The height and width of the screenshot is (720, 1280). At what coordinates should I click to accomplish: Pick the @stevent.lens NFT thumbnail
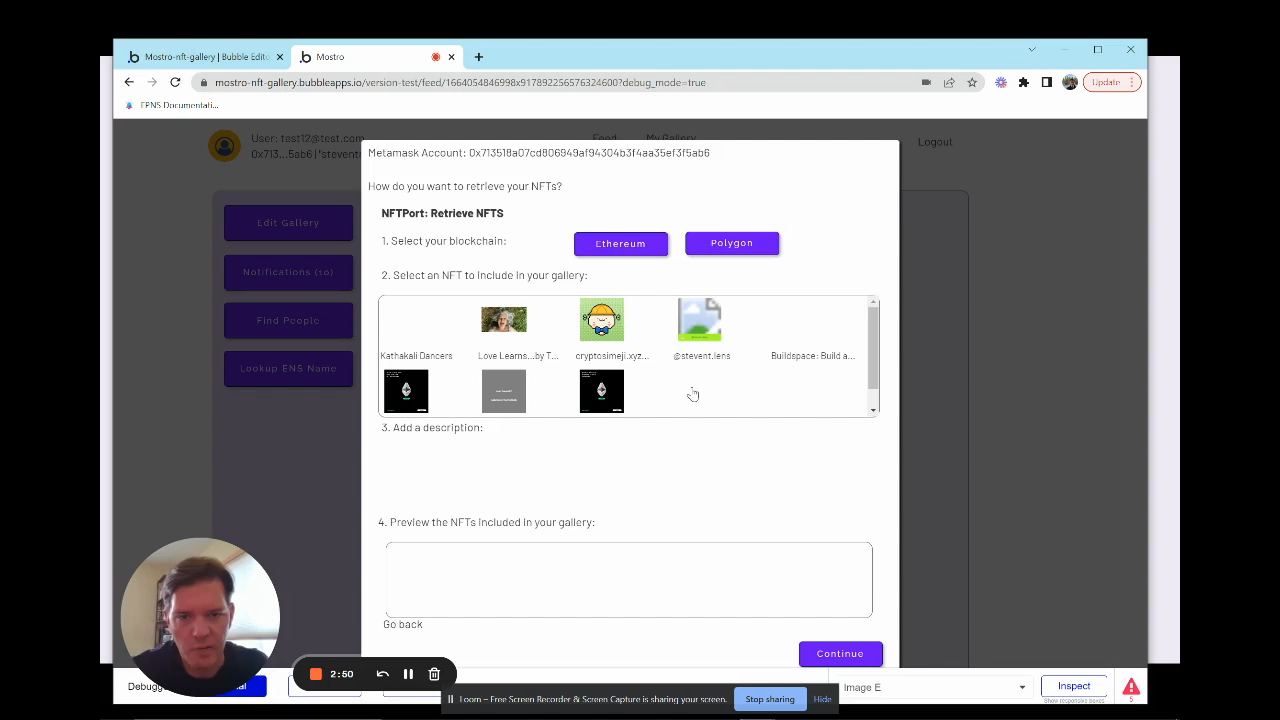[699, 320]
